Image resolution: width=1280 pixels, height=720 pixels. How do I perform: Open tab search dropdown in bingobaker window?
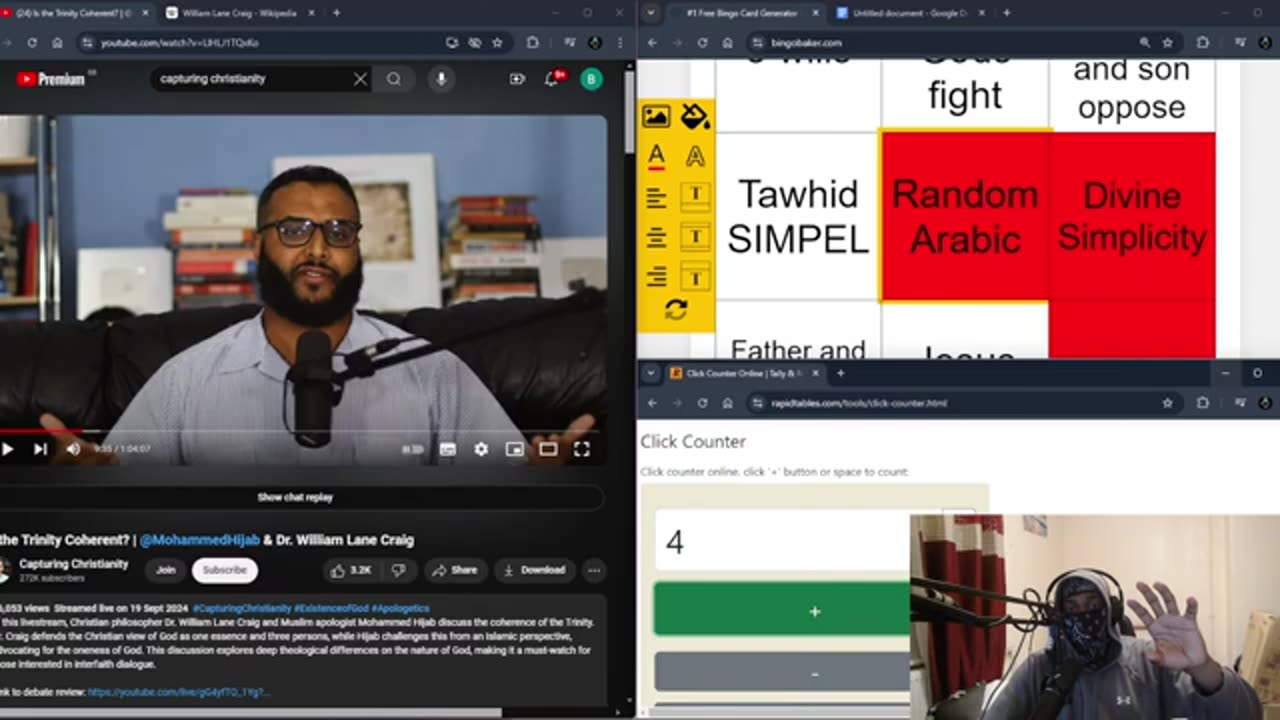coord(651,13)
